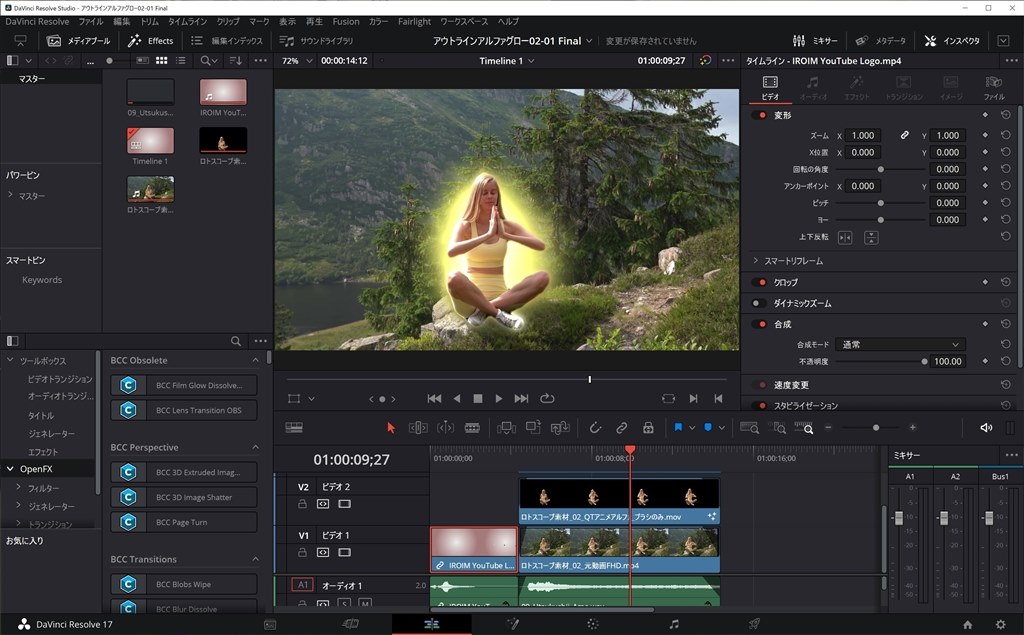Expand the フィルター tree item
The image size is (1024, 635).
pos(18,487)
